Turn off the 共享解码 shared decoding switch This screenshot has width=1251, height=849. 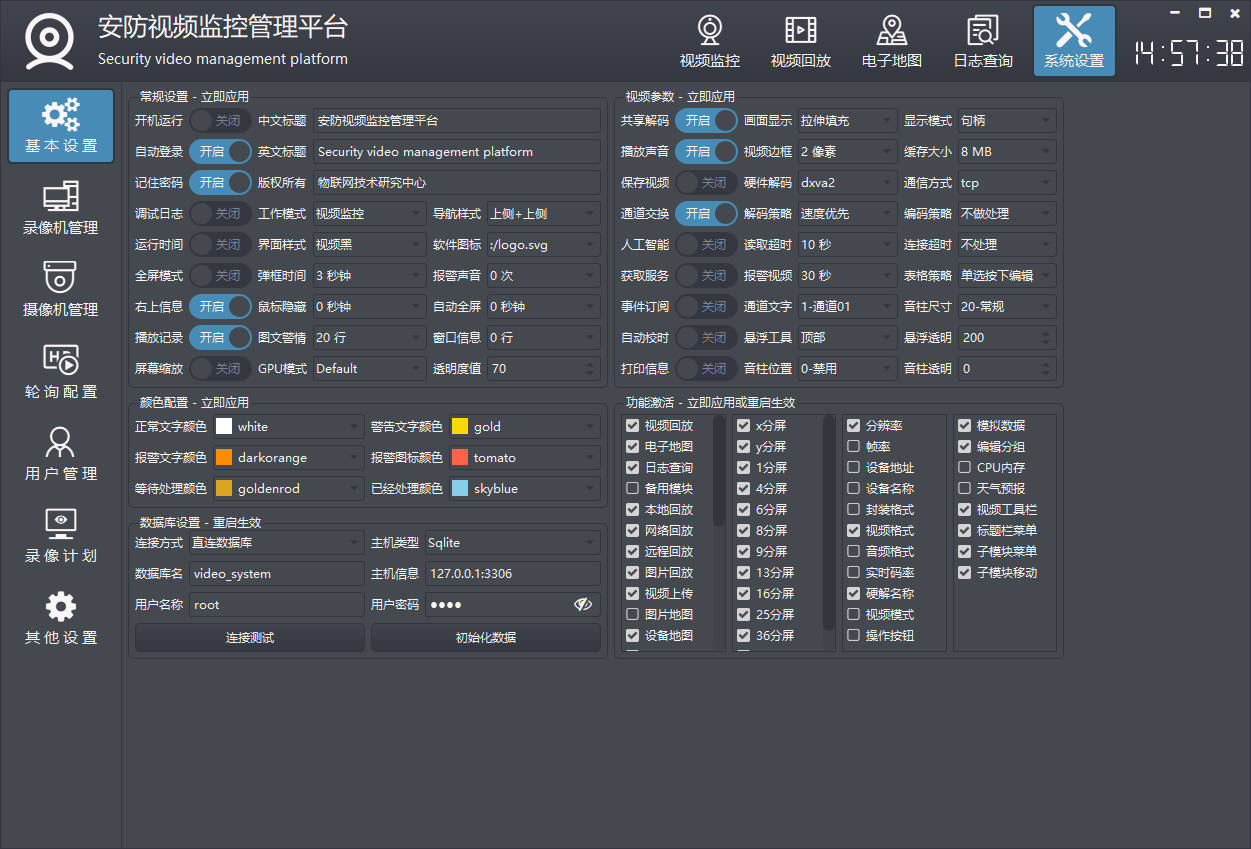(706, 121)
